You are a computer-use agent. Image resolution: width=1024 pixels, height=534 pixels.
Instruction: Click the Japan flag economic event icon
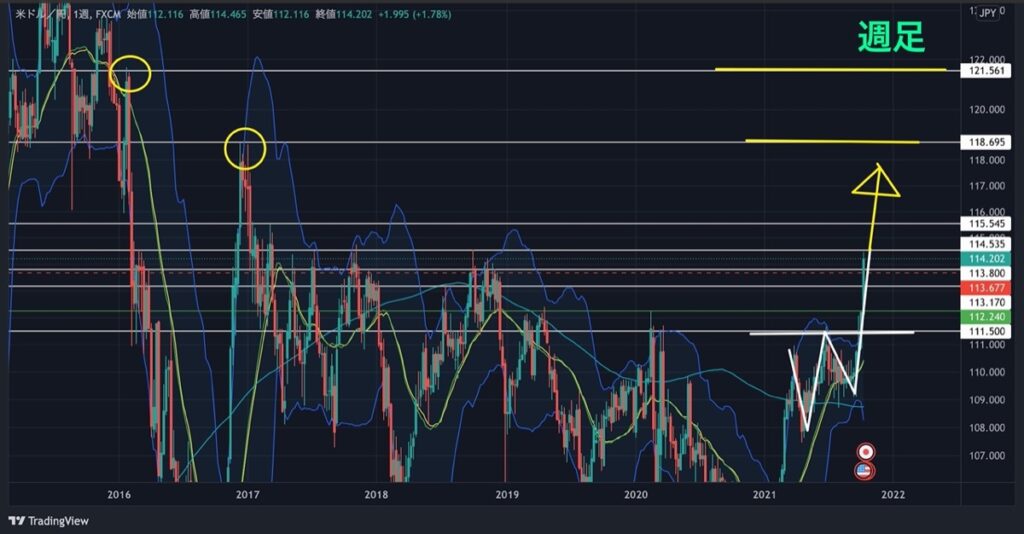point(866,452)
